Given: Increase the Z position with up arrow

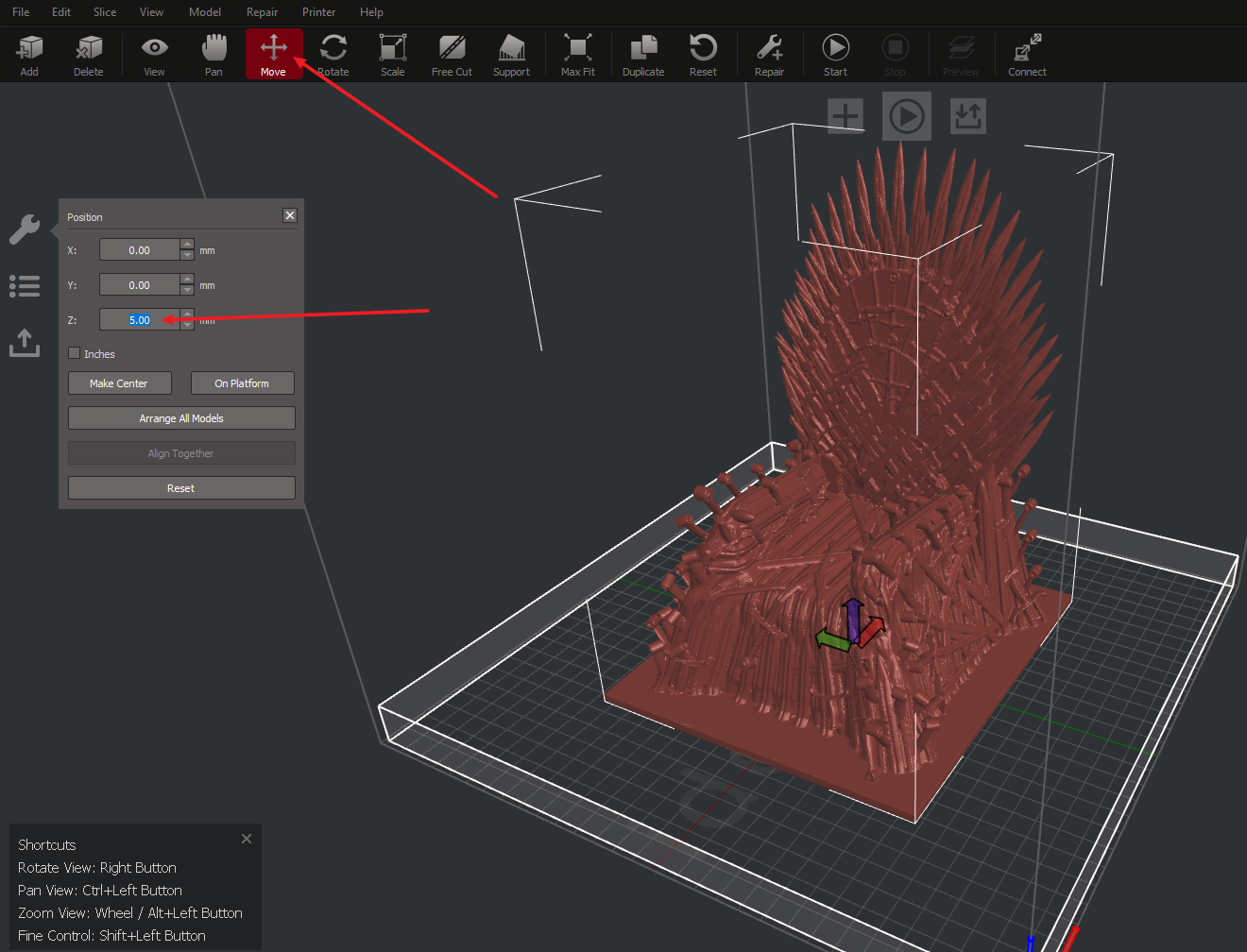Looking at the screenshot, I should pyautogui.click(x=187, y=314).
